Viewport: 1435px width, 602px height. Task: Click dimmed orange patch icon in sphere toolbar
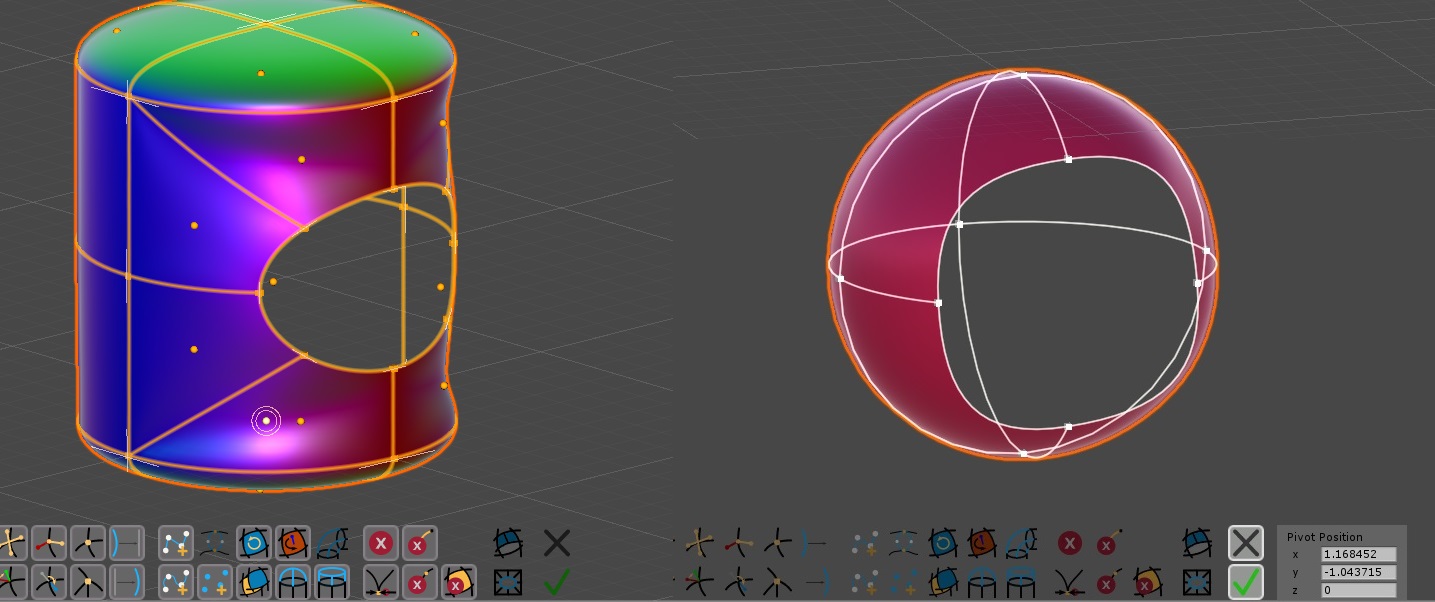[x=981, y=544]
